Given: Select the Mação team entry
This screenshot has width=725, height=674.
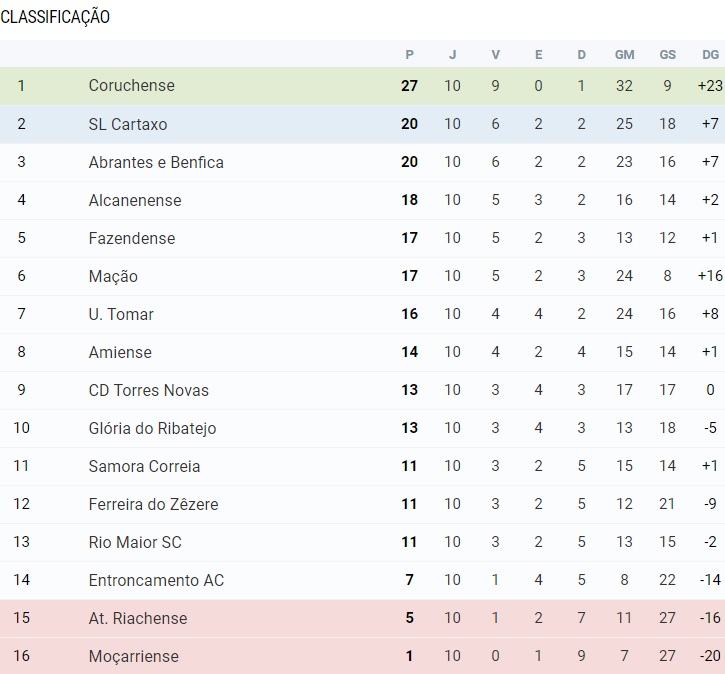Looking at the screenshot, I should coord(113,276).
